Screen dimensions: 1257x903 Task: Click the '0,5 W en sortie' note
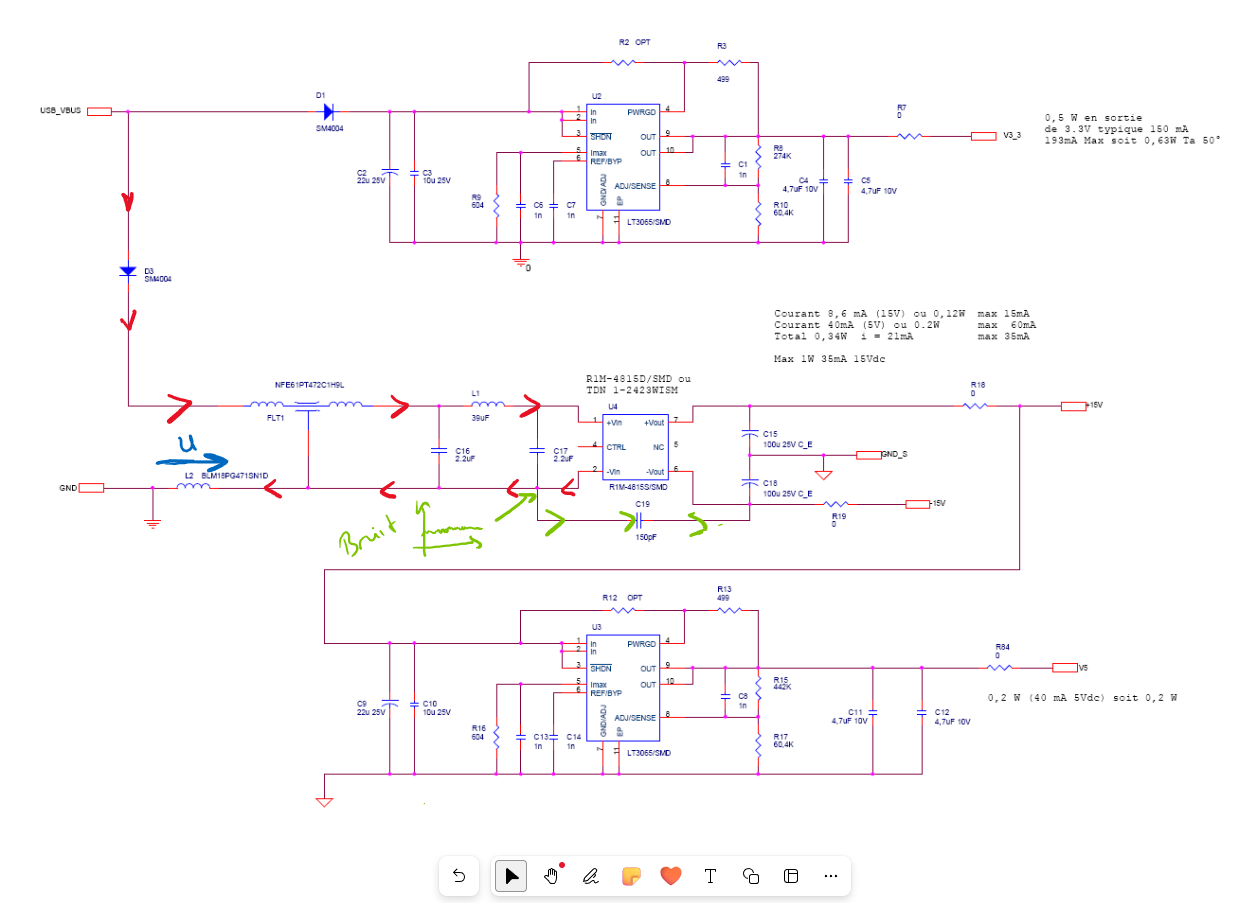point(1093,117)
